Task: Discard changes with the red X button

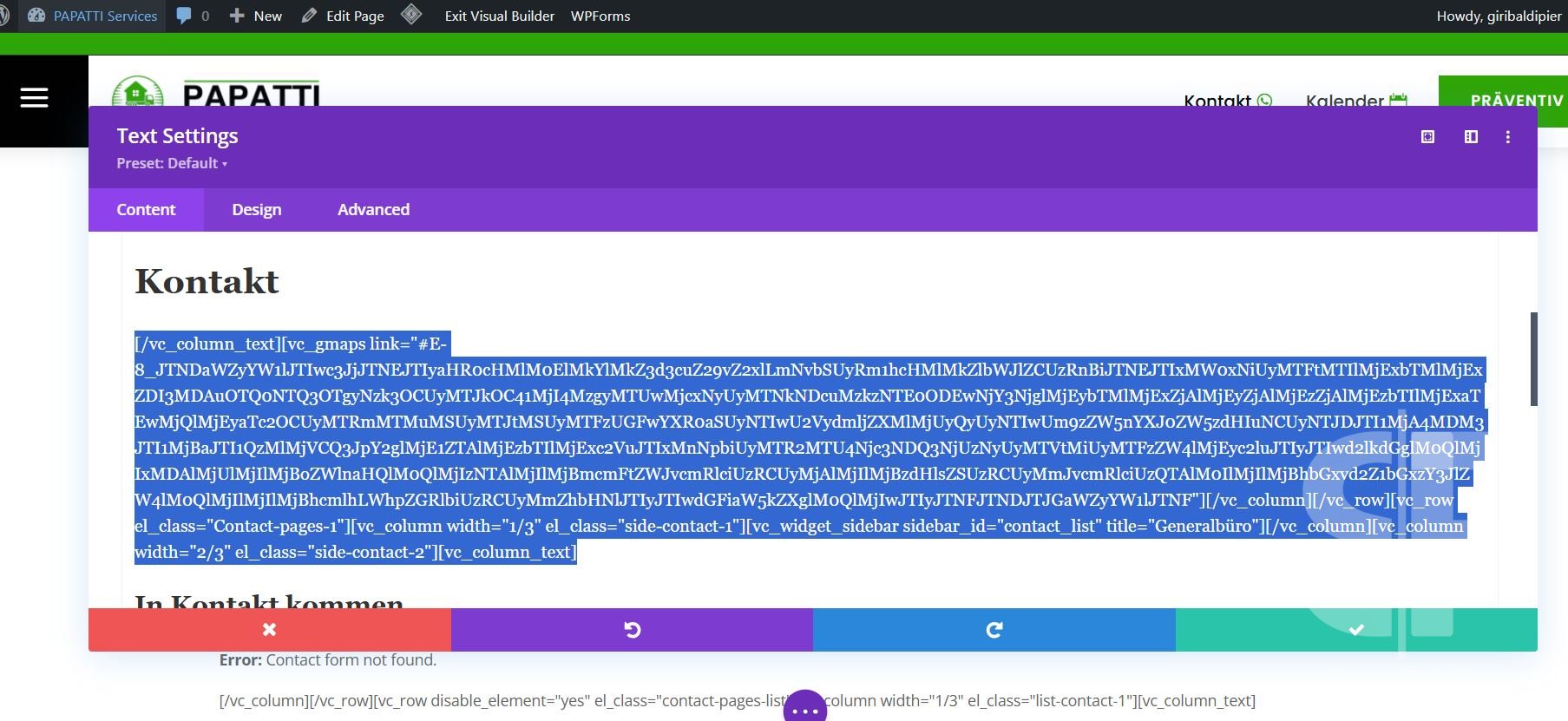Action: point(269,630)
